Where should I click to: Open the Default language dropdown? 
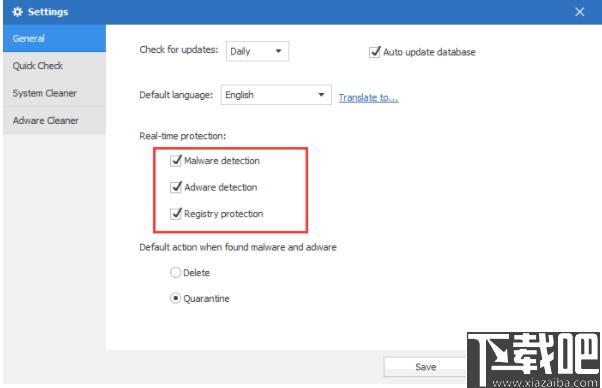point(276,95)
